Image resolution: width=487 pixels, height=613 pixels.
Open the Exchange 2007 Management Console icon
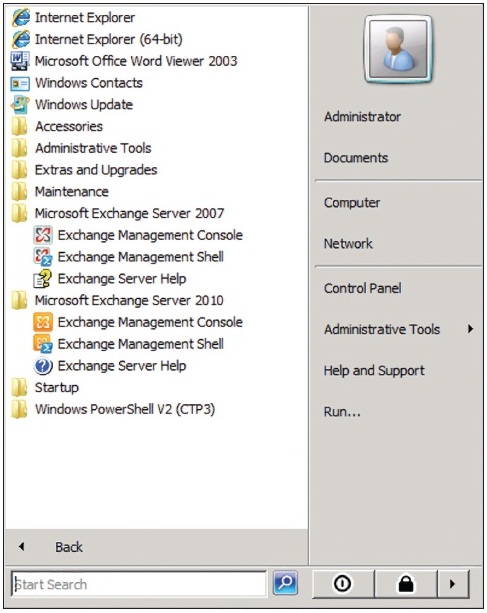point(43,235)
